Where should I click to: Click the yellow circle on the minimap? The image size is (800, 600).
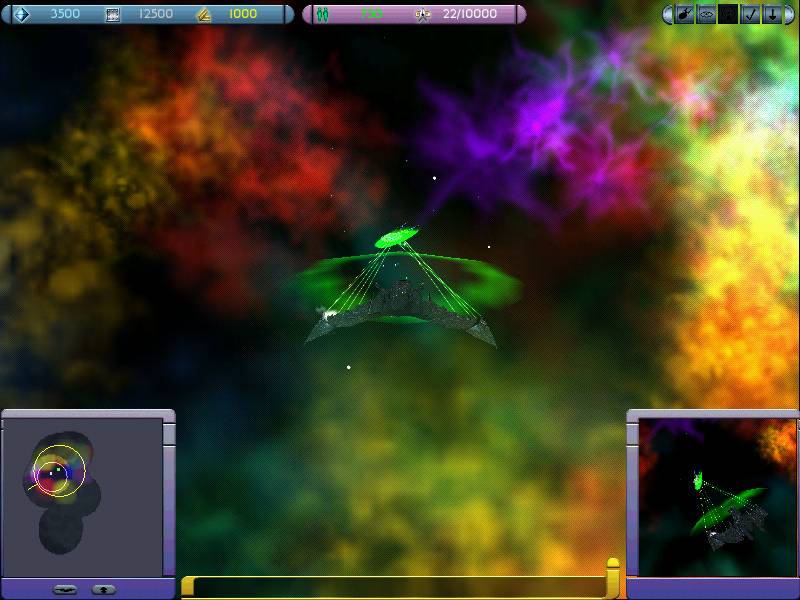(60, 471)
